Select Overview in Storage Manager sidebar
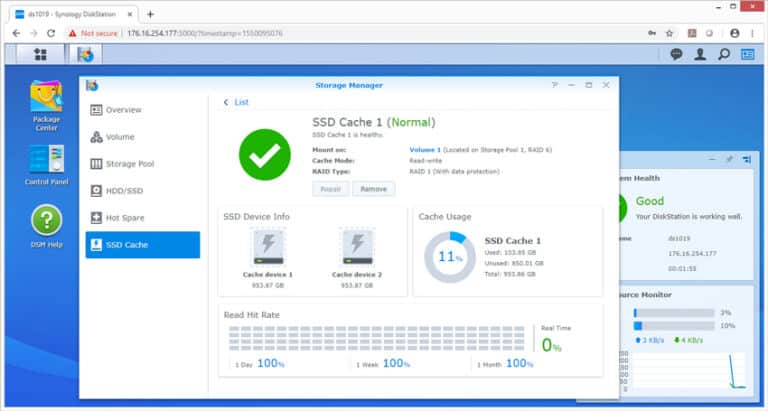This screenshot has height=411, width=768. pos(143,110)
